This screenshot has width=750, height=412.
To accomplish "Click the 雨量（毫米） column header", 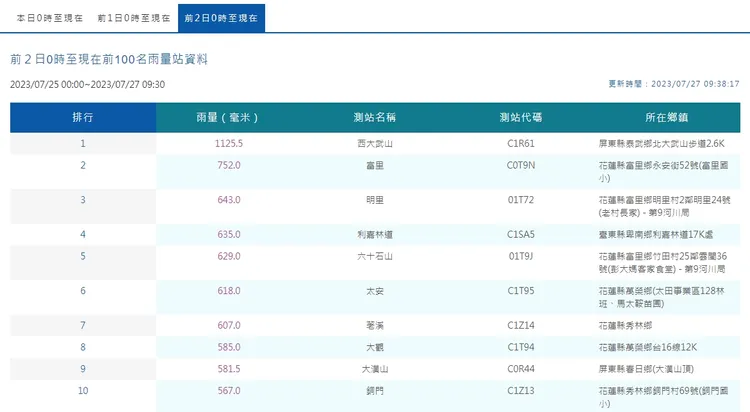I will pos(229,117).
